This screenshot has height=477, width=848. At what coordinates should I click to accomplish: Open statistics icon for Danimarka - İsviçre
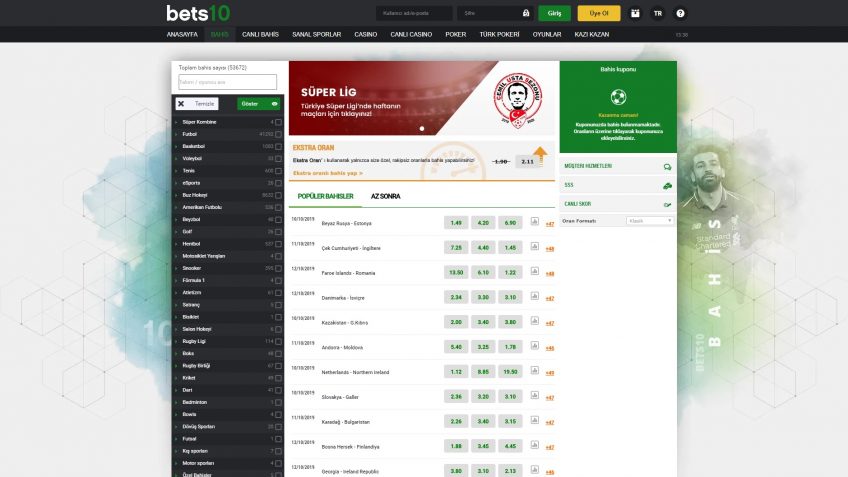(x=534, y=296)
